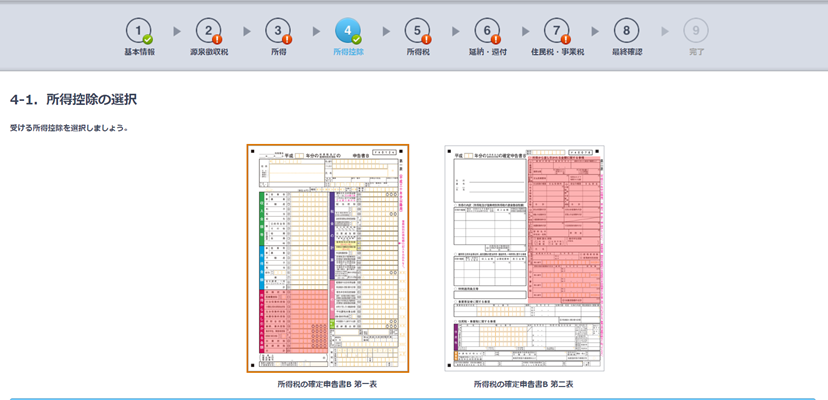
Task: Go to step 7 circle 住民税・事業税
Action: (557, 30)
